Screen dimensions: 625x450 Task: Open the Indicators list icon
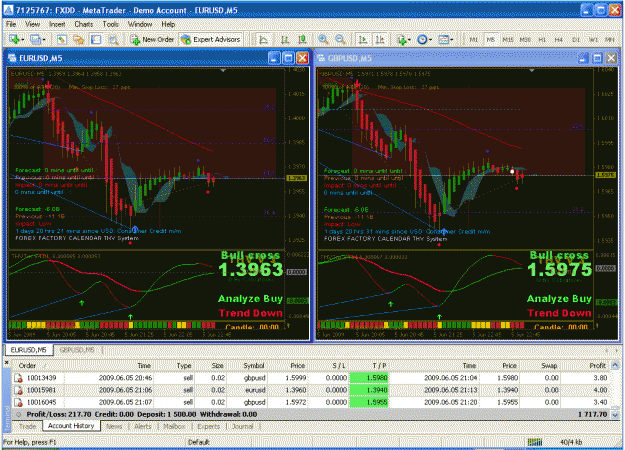coord(402,39)
